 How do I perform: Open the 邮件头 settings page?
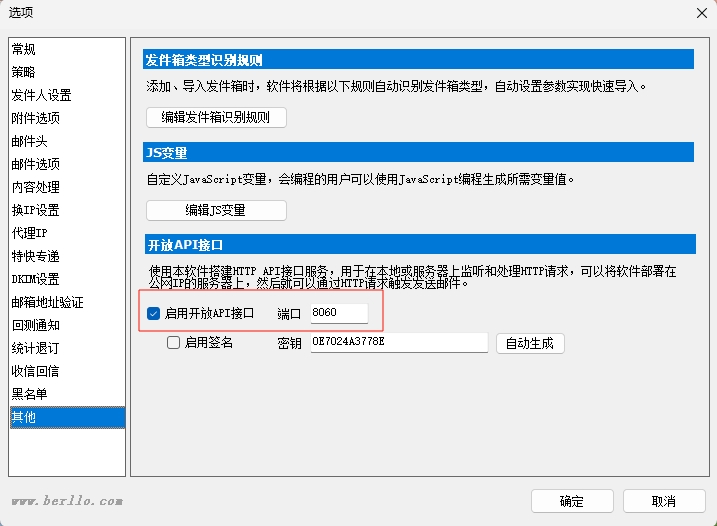click(x=29, y=141)
